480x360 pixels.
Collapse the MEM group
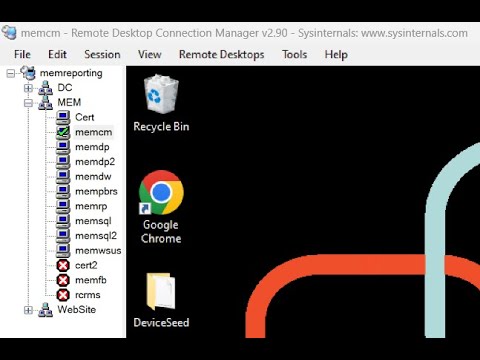pyautogui.click(x=28, y=103)
